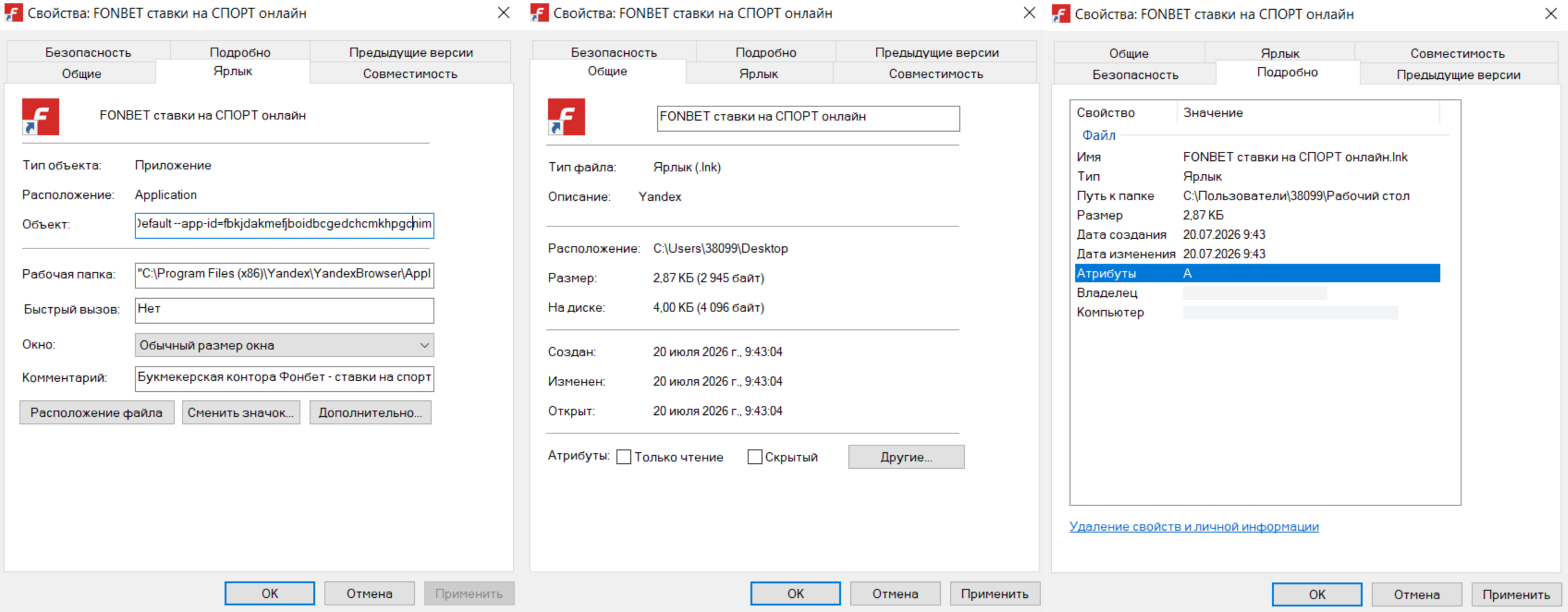Click Применить in the middle window
1568x612 pixels.
pyautogui.click(x=995, y=593)
